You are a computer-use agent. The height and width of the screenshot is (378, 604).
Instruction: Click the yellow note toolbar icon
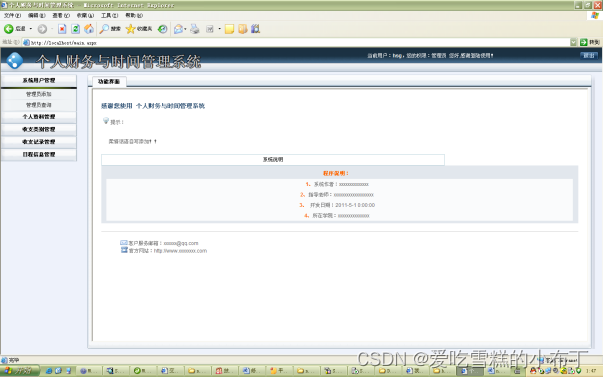point(229,29)
